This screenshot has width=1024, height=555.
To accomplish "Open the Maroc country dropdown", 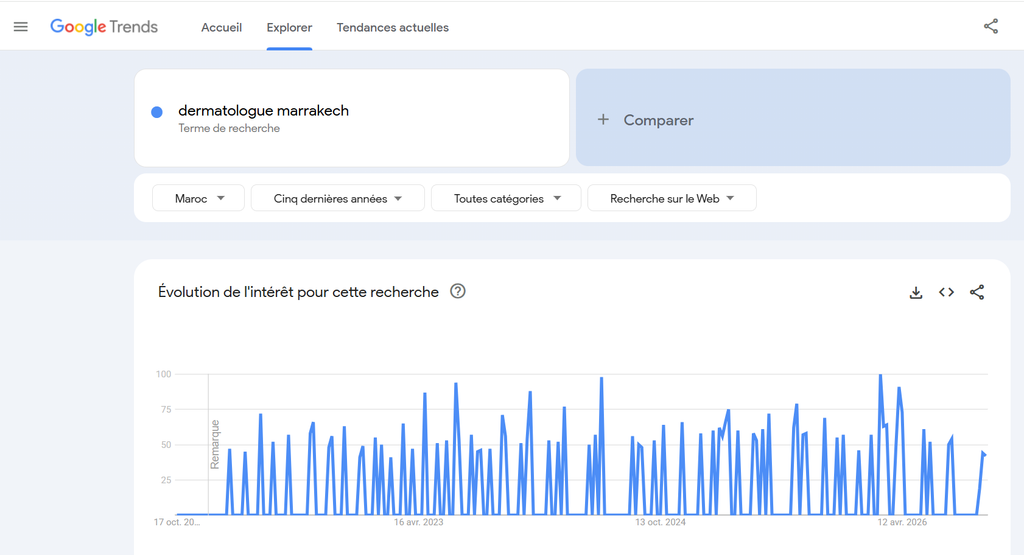I will pos(199,198).
